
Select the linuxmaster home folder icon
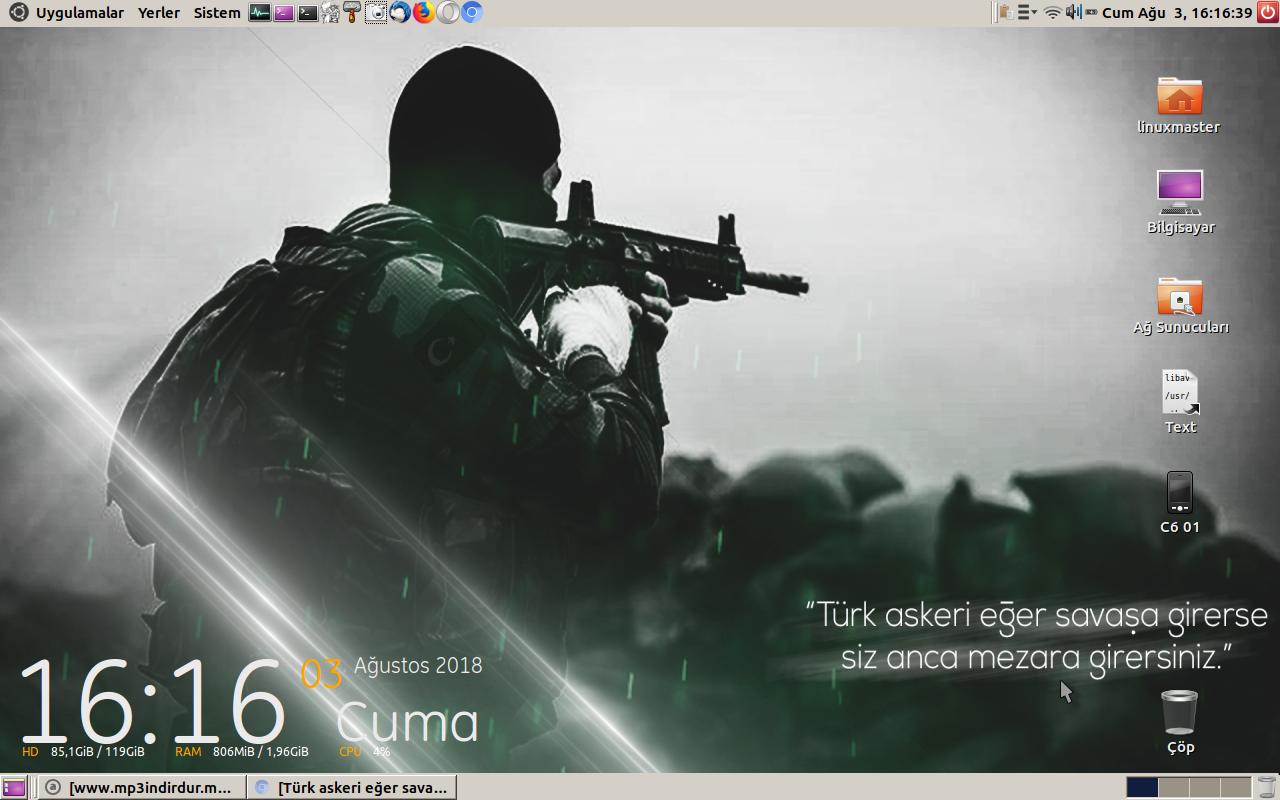coord(1179,105)
